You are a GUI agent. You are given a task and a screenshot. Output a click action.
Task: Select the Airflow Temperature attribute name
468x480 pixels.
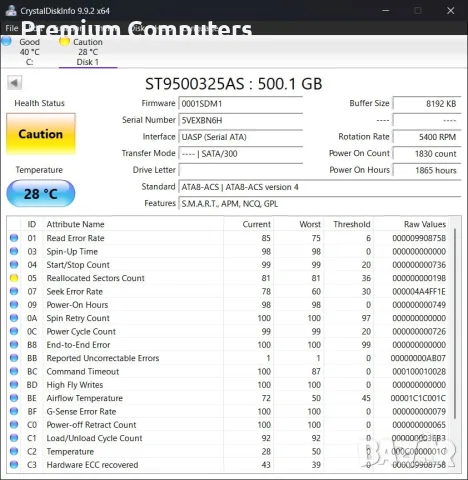[85, 398]
